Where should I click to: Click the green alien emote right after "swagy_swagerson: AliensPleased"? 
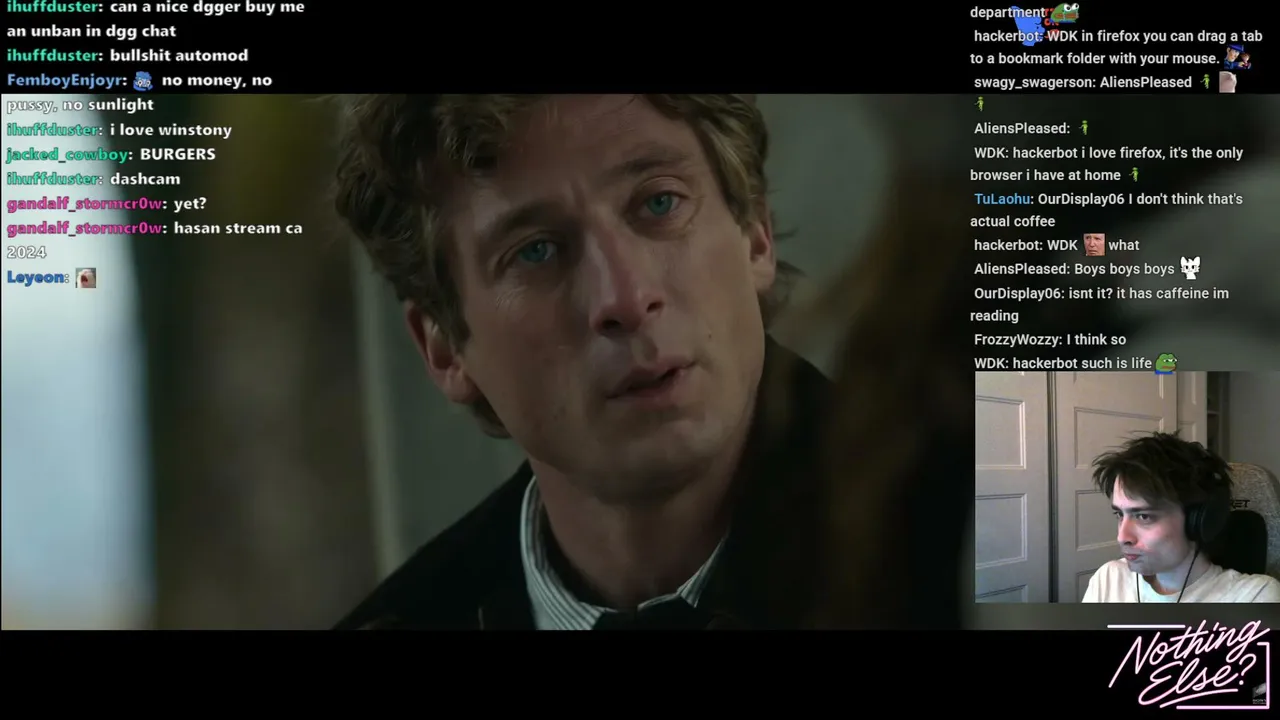point(1205,82)
